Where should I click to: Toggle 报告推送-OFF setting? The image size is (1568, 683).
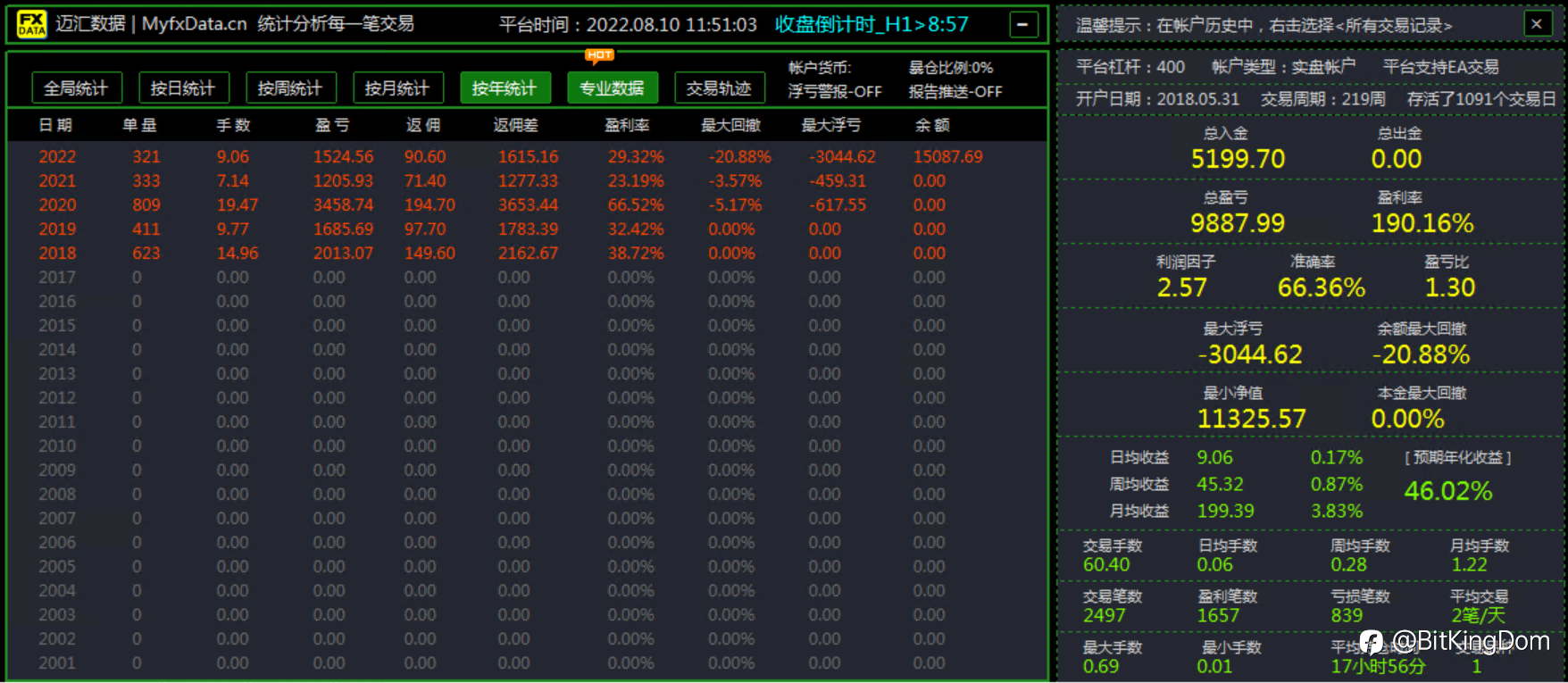click(955, 91)
